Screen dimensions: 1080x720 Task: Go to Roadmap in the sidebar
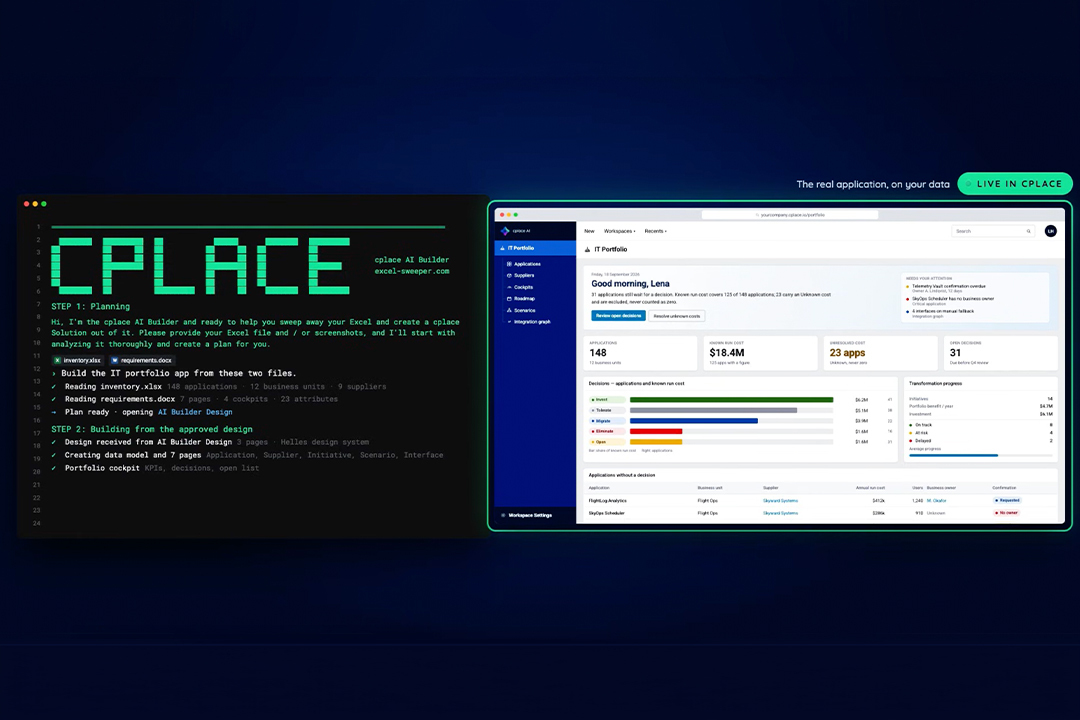525,299
